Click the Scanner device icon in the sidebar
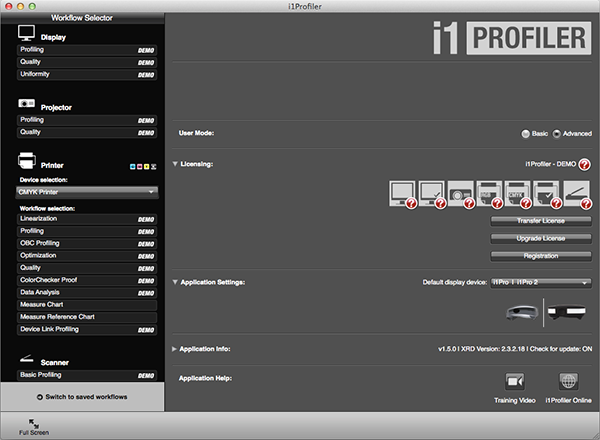Screen dimensions: 600x440 27,359
